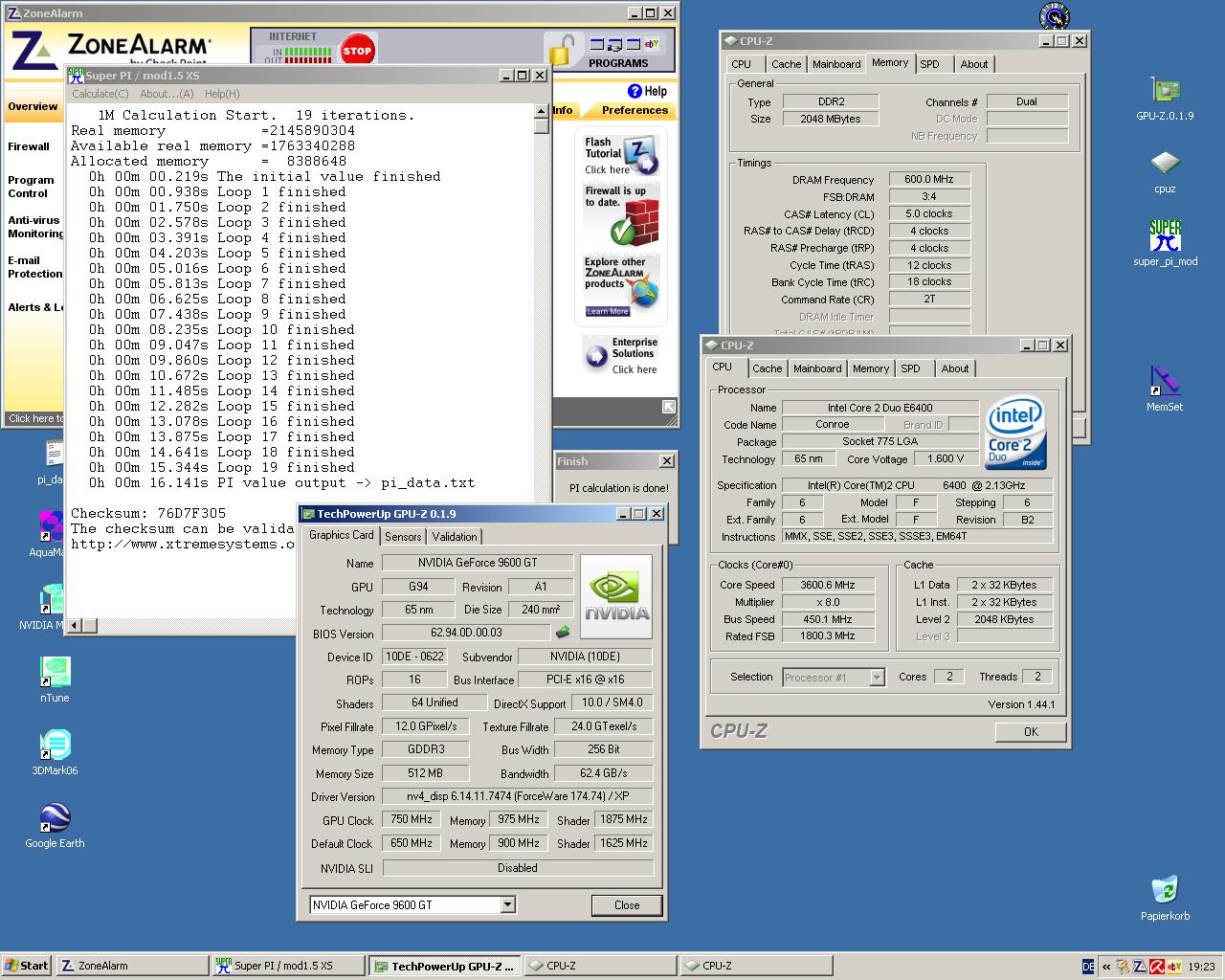Click the ZoneAlarm taskbar button
This screenshot has height=980, width=1225.
[132, 966]
